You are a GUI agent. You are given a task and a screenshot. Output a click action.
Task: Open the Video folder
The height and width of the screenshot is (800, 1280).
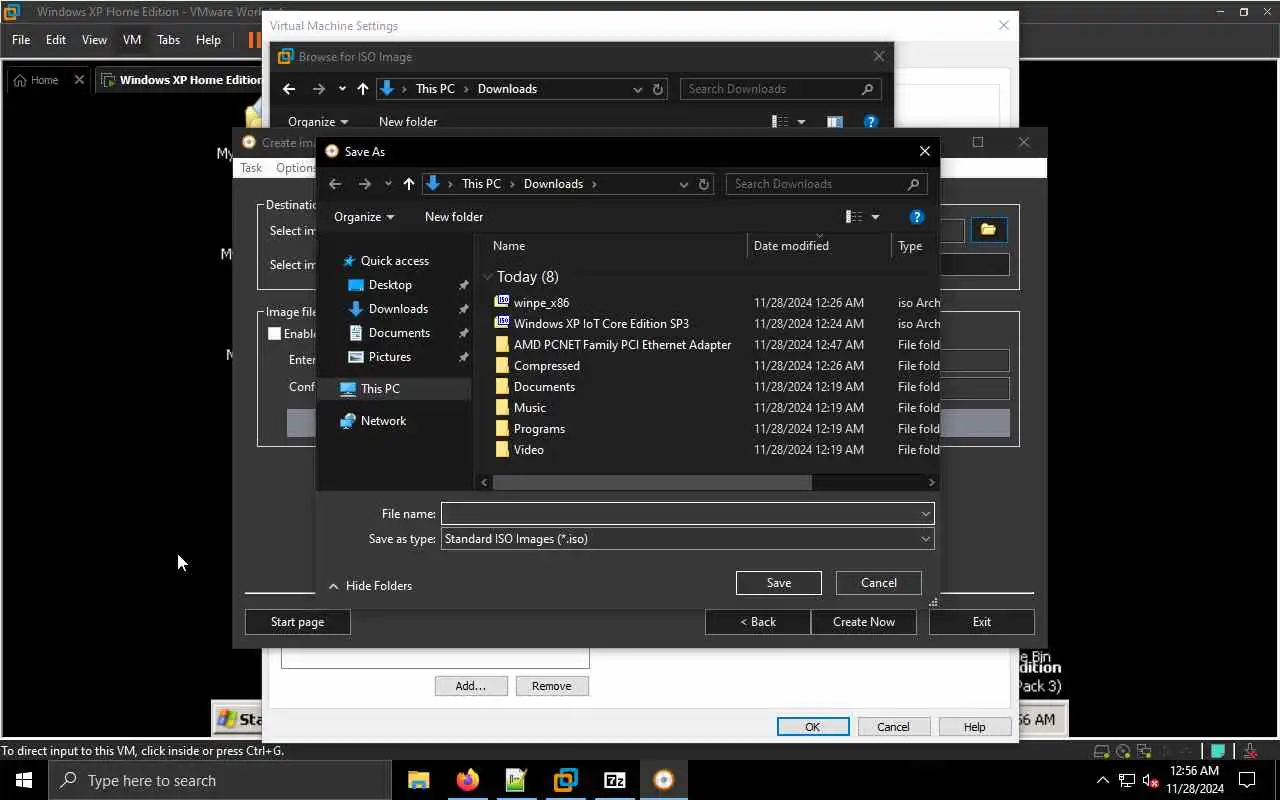(528, 449)
